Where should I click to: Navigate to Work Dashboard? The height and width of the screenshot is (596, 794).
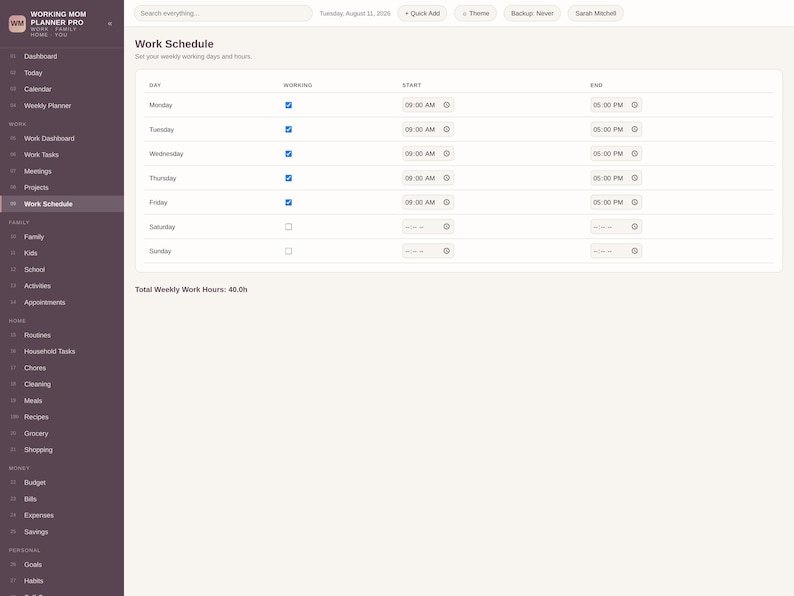point(62,138)
